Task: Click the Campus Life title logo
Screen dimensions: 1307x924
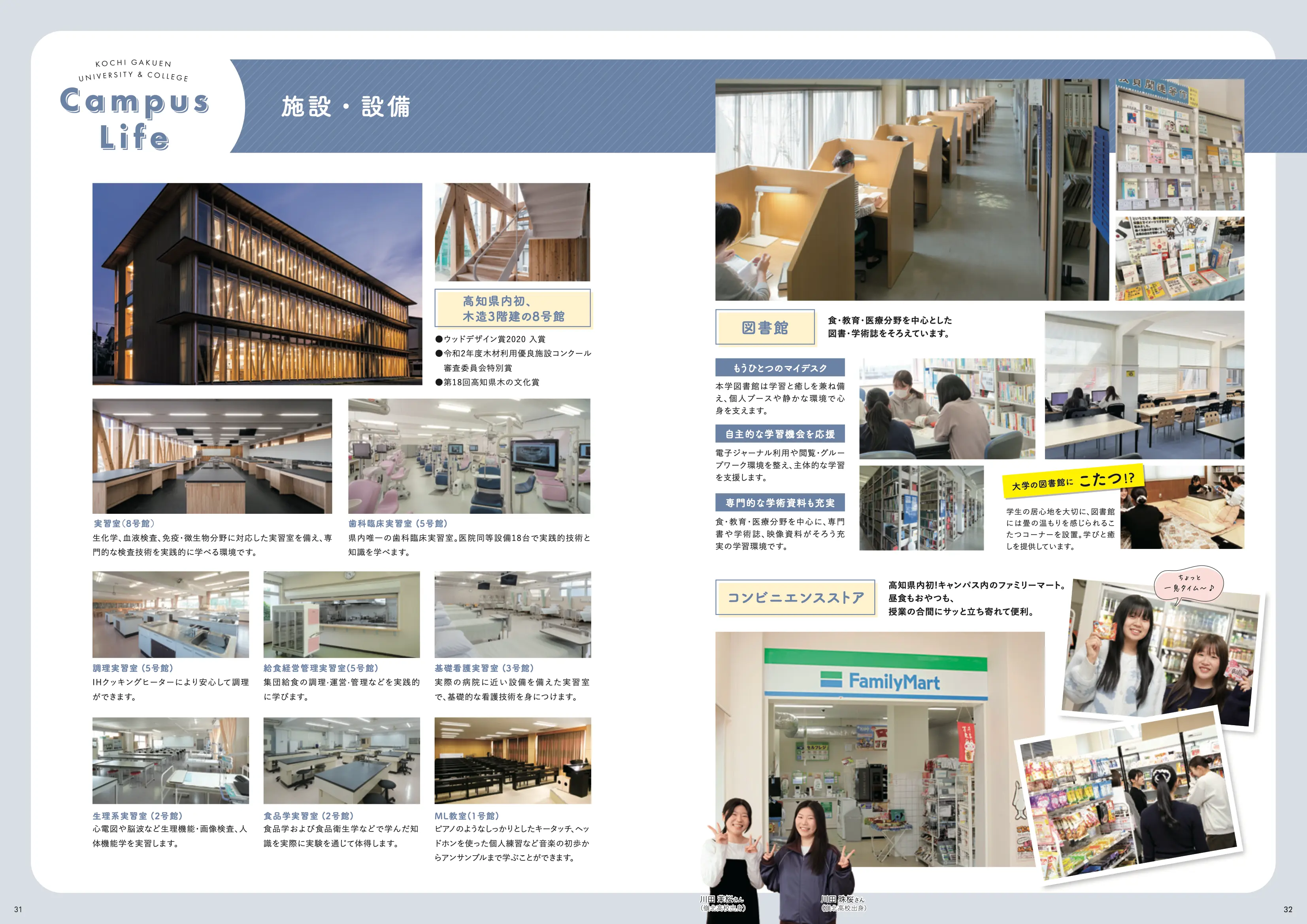Action: click(134, 119)
